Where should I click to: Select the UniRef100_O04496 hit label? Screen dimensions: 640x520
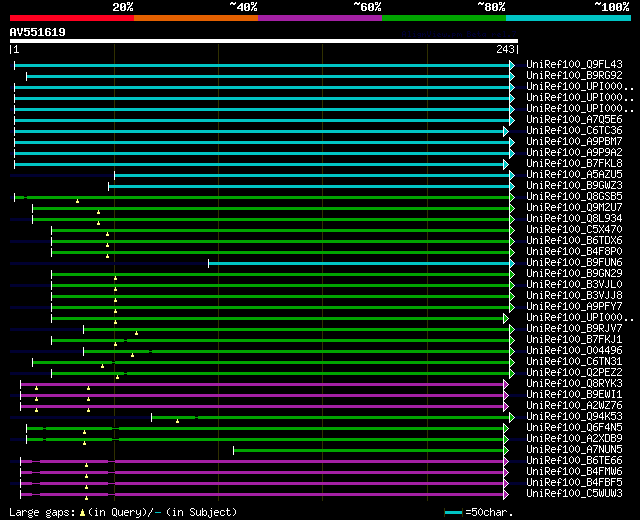pos(575,351)
